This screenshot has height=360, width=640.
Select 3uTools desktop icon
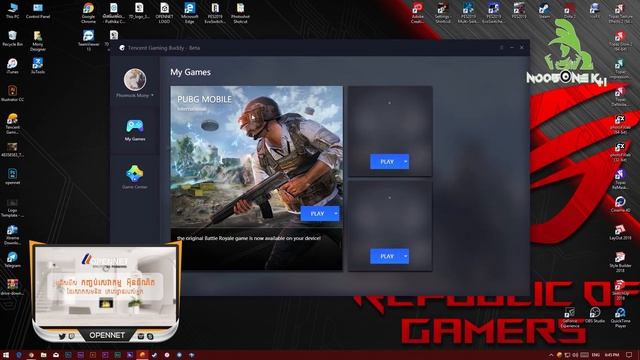(x=38, y=66)
